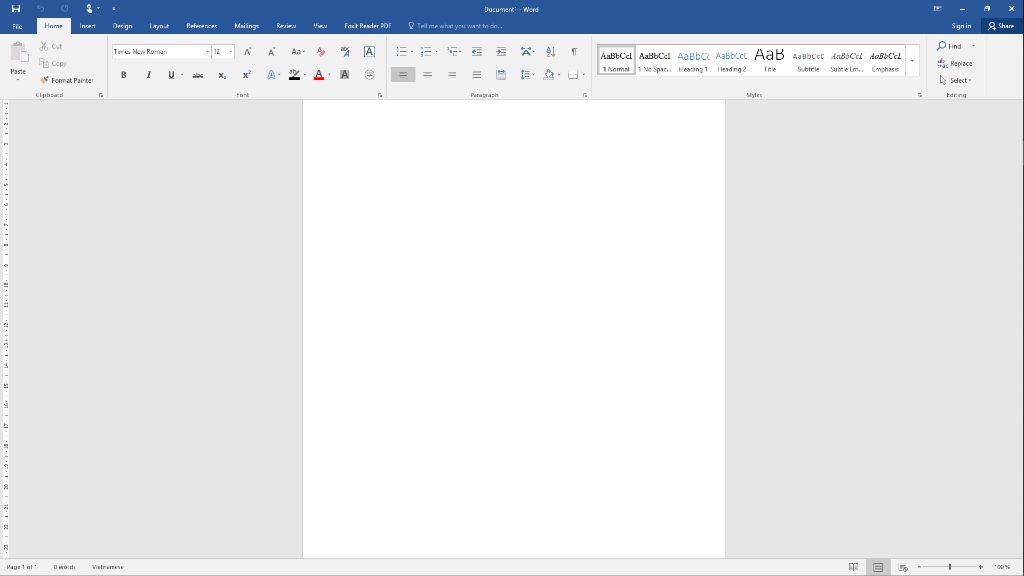This screenshot has width=1024, height=576.
Task: Click Sign in
Action: point(961,26)
